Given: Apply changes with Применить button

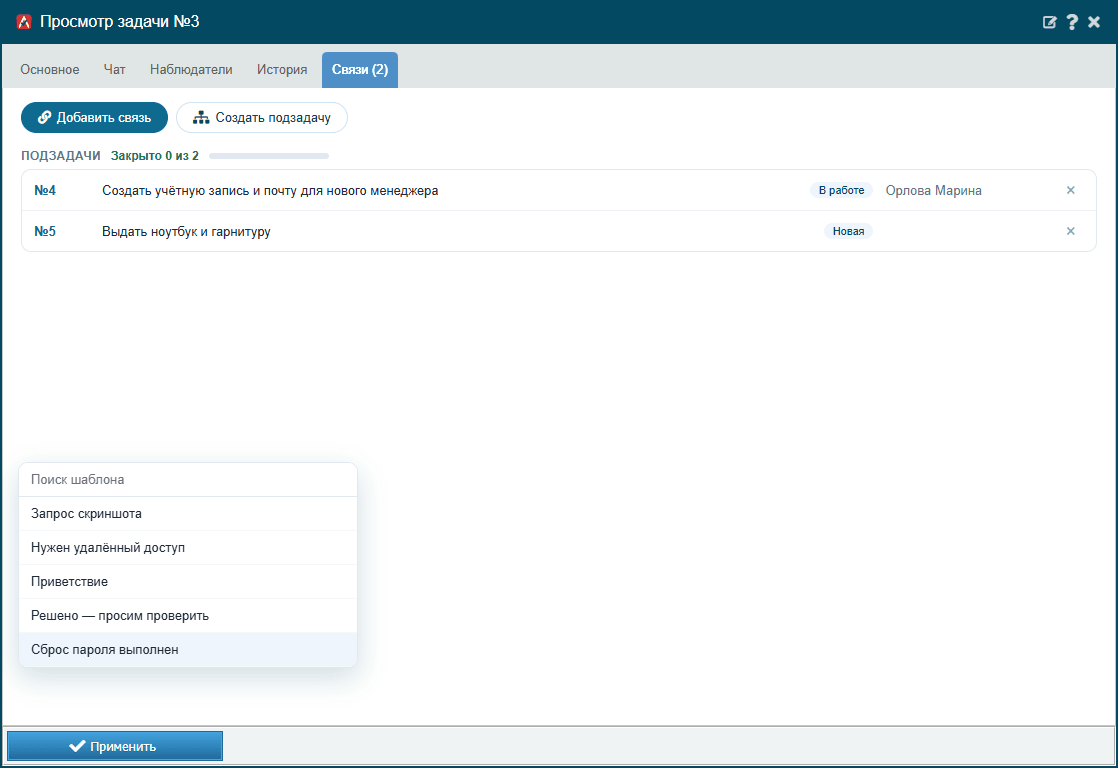Looking at the screenshot, I should coord(115,746).
